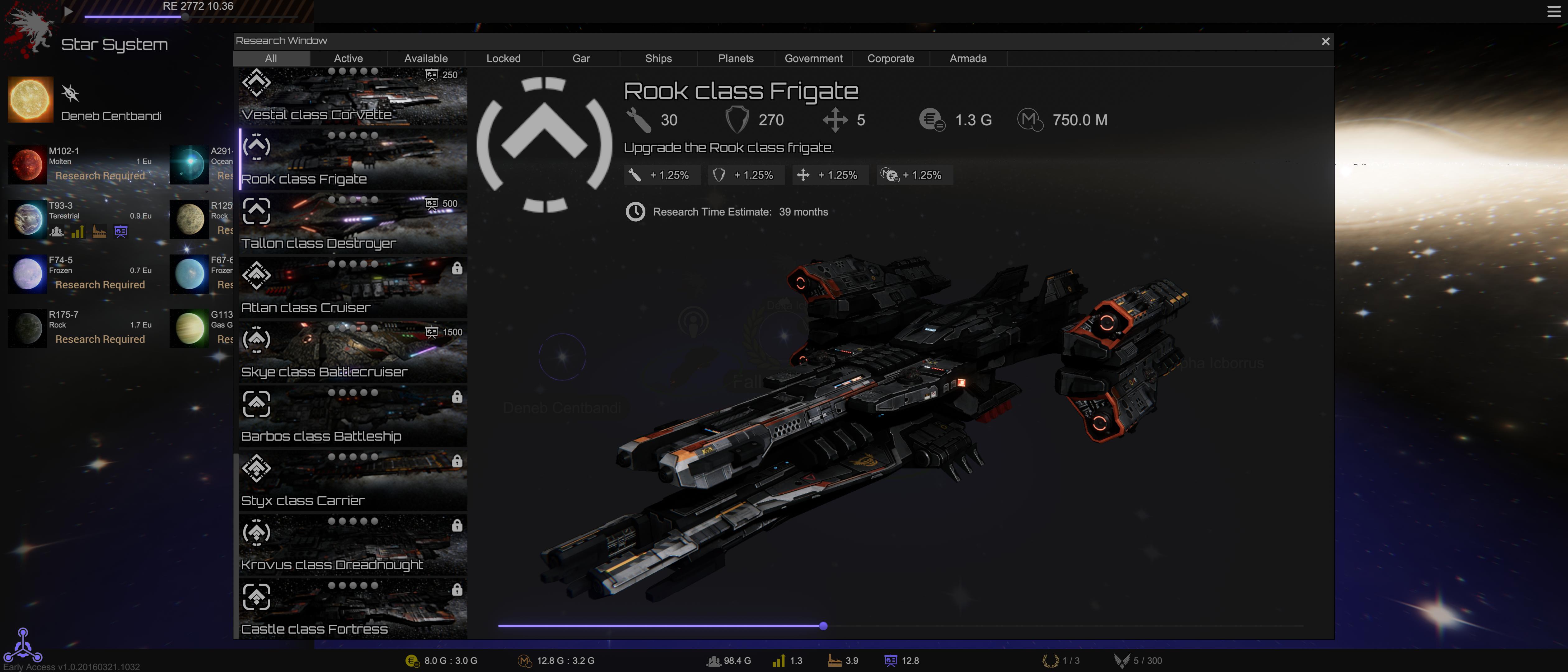Select the Deneb Centbandi star
This screenshot has width=1568, height=672.
(30, 99)
